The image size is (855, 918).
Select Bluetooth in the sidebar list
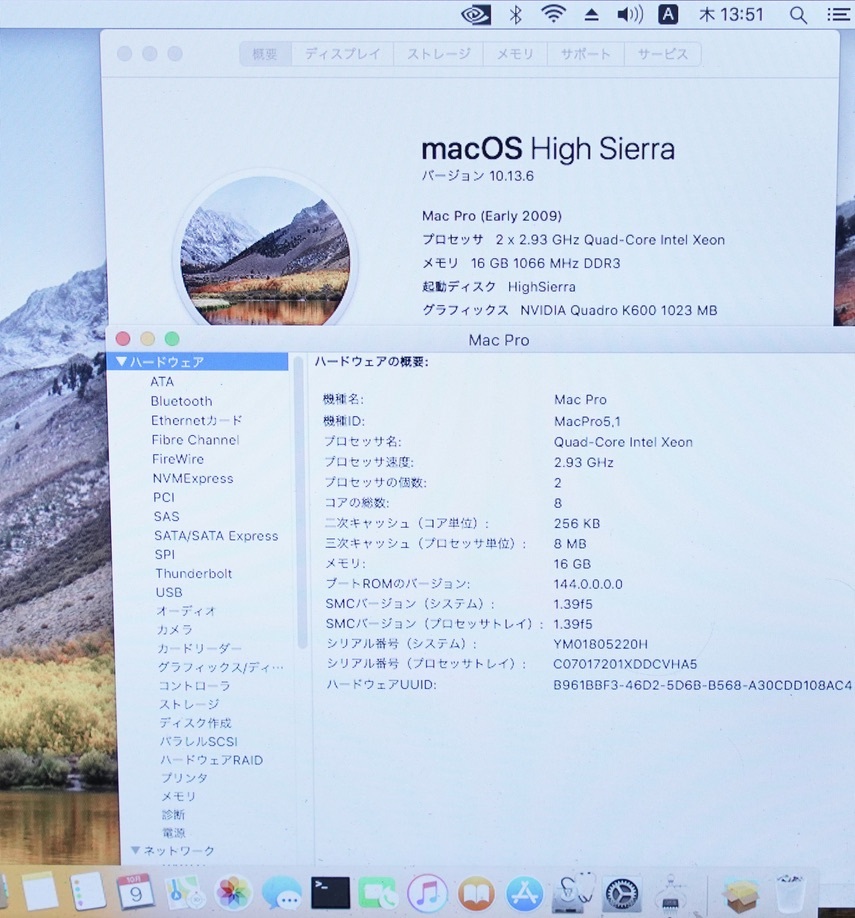(x=182, y=401)
